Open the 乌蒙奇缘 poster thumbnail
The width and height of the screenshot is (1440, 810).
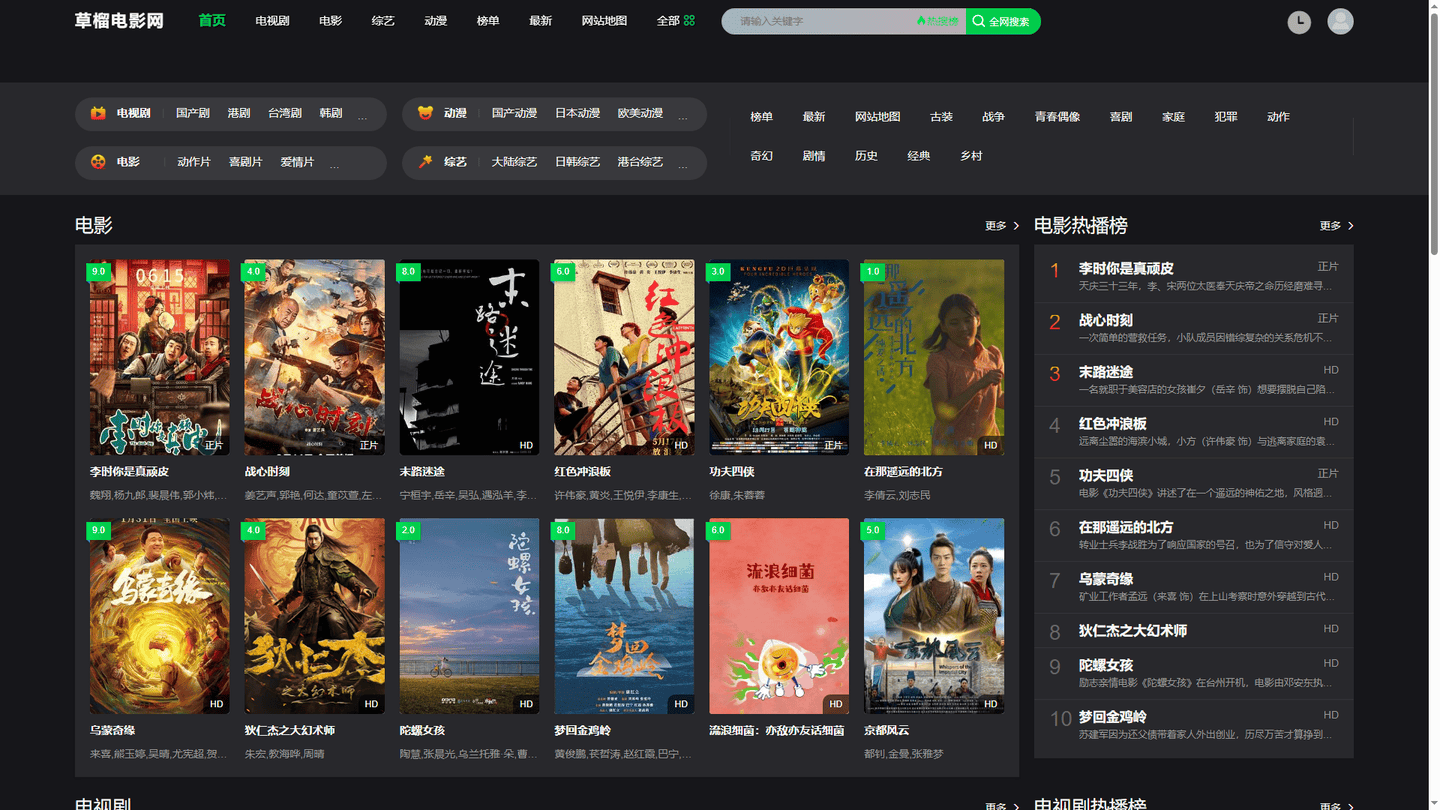pos(160,616)
